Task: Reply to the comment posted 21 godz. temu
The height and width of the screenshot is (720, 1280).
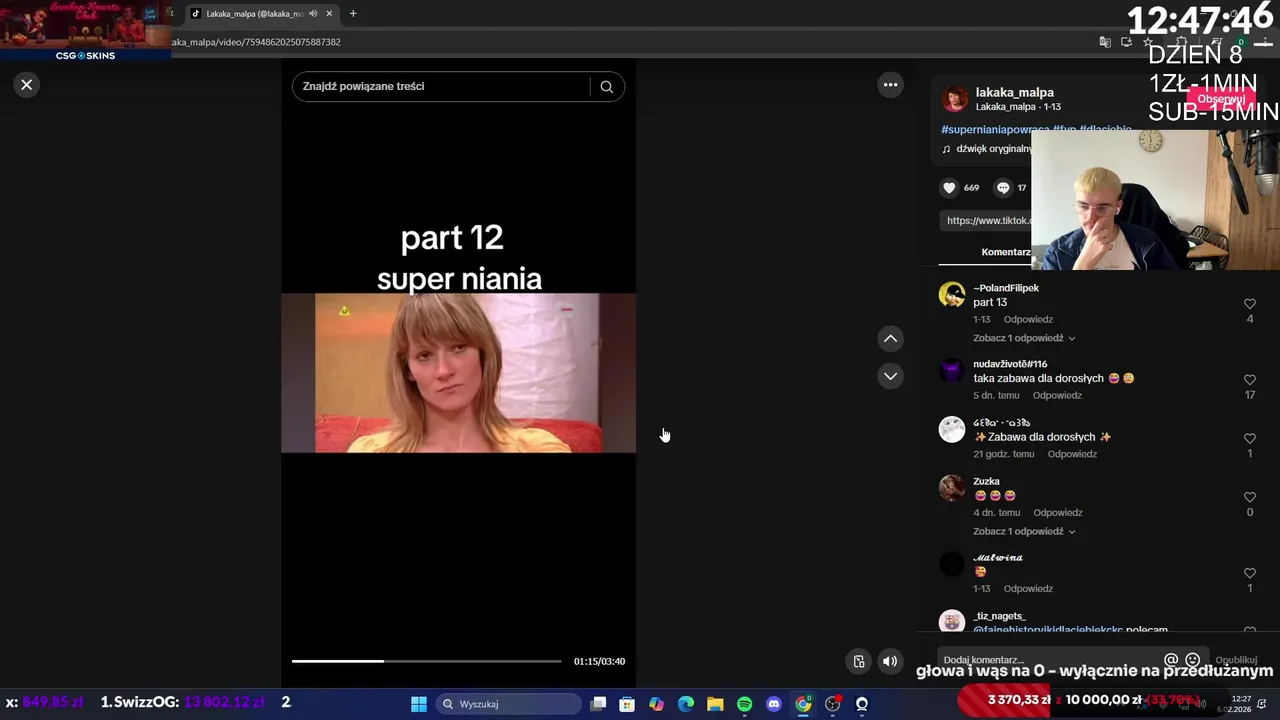Action: pos(1072,455)
